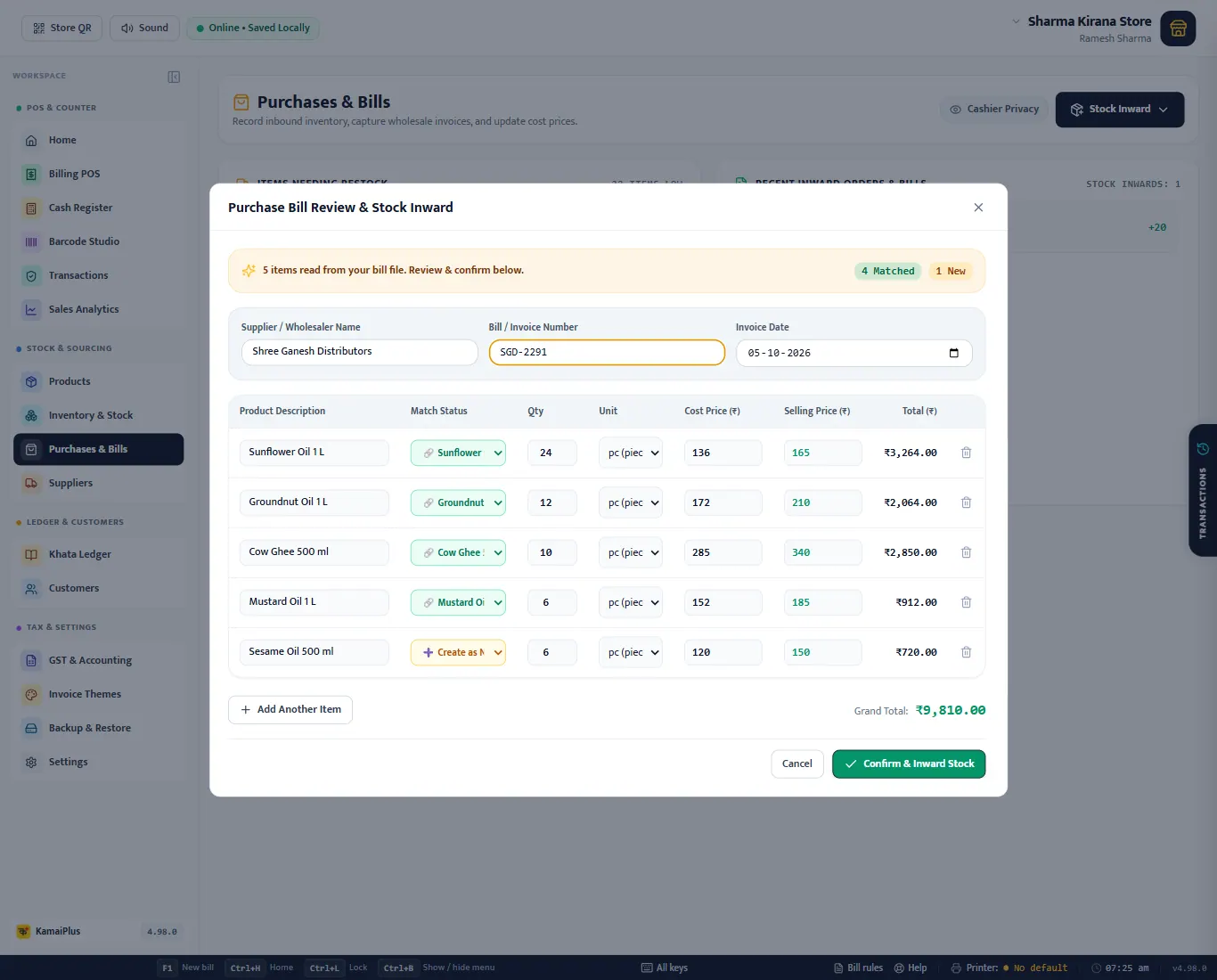Open Barcode Studio in sidebar
This screenshot has height=980, width=1217.
pos(98,241)
